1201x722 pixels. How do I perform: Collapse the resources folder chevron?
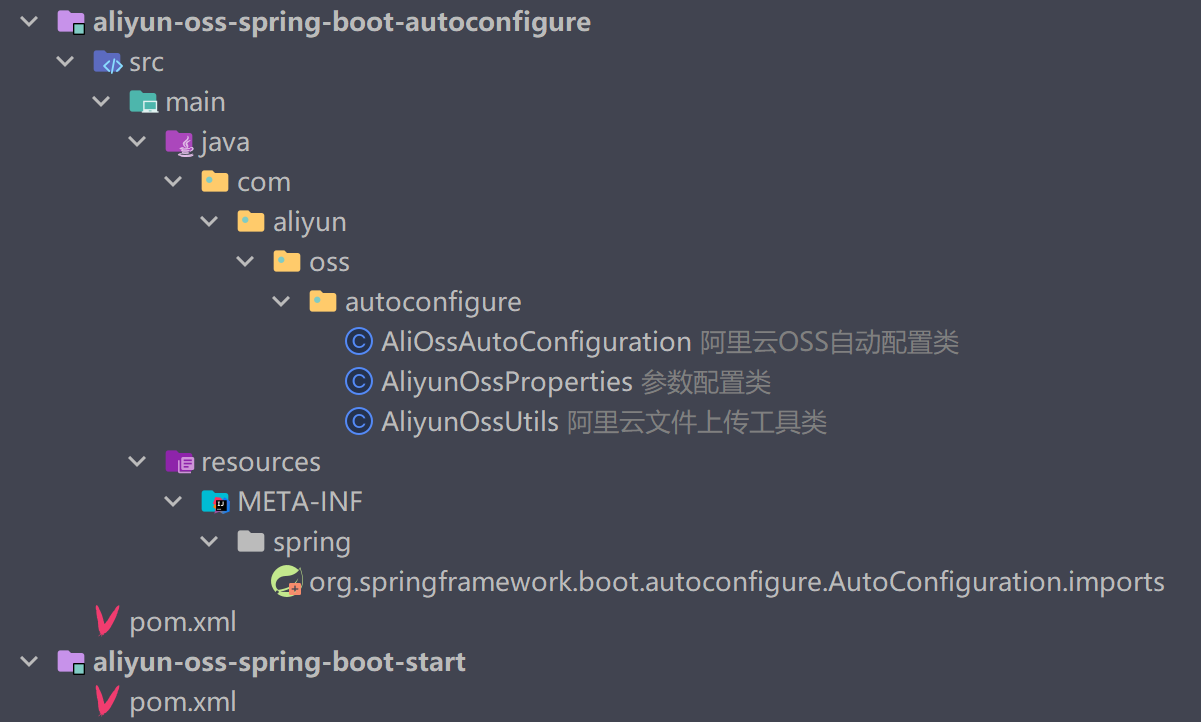point(137,462)
